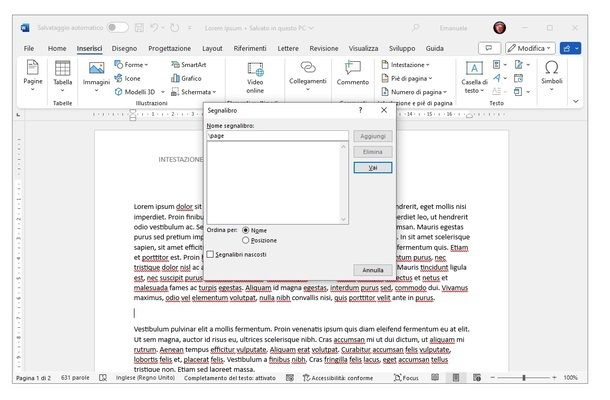Click the Nome segnalibro text field
This screenshot has height=400, width=610.
tap(277, 135)
